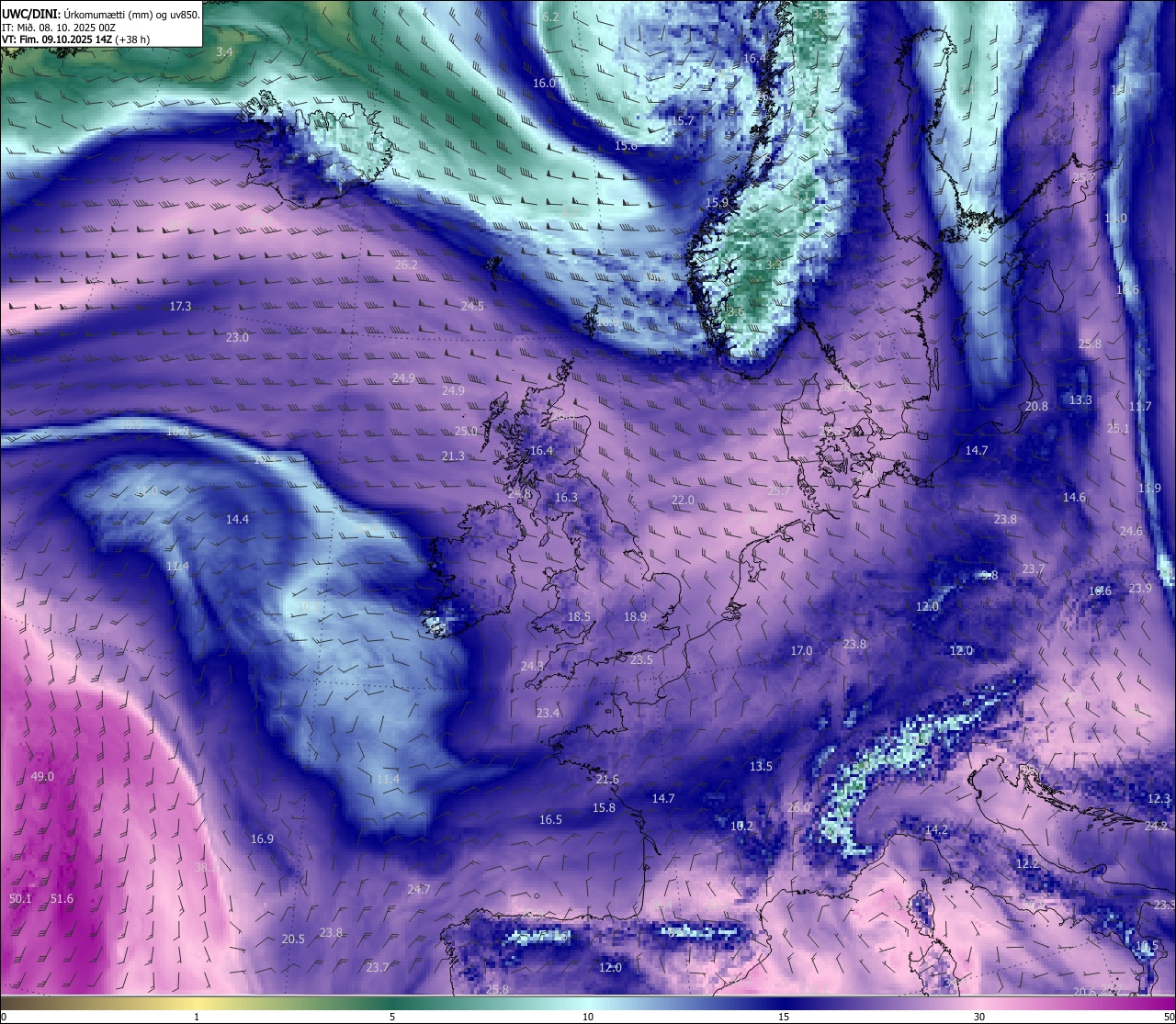This screenshot has height=1024, width=1176.
Task: Select the 18.9 value over England
Action: 635,616
